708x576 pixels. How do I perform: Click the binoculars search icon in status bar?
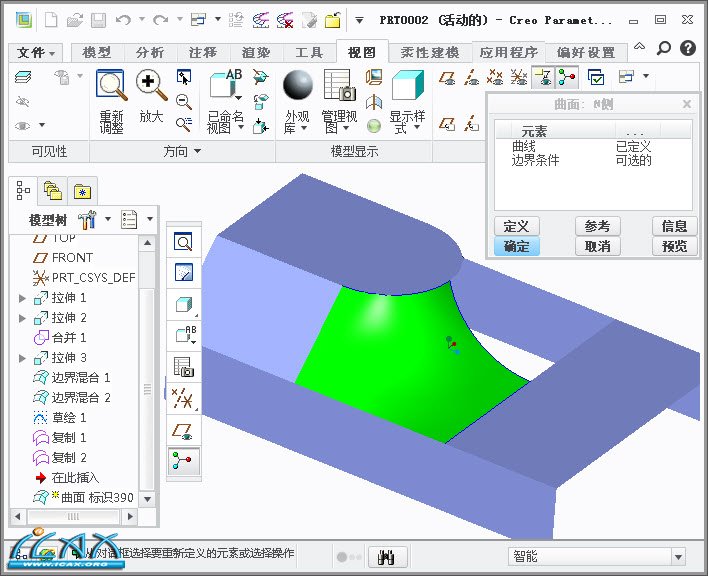[x=388, y=557]
